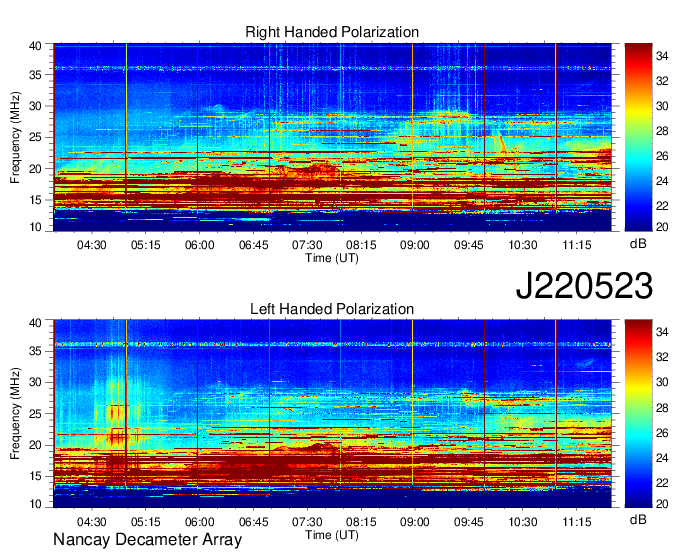Click the 28 value on upper color bar scale
680x552 pixels.
(x=662, y=131)
